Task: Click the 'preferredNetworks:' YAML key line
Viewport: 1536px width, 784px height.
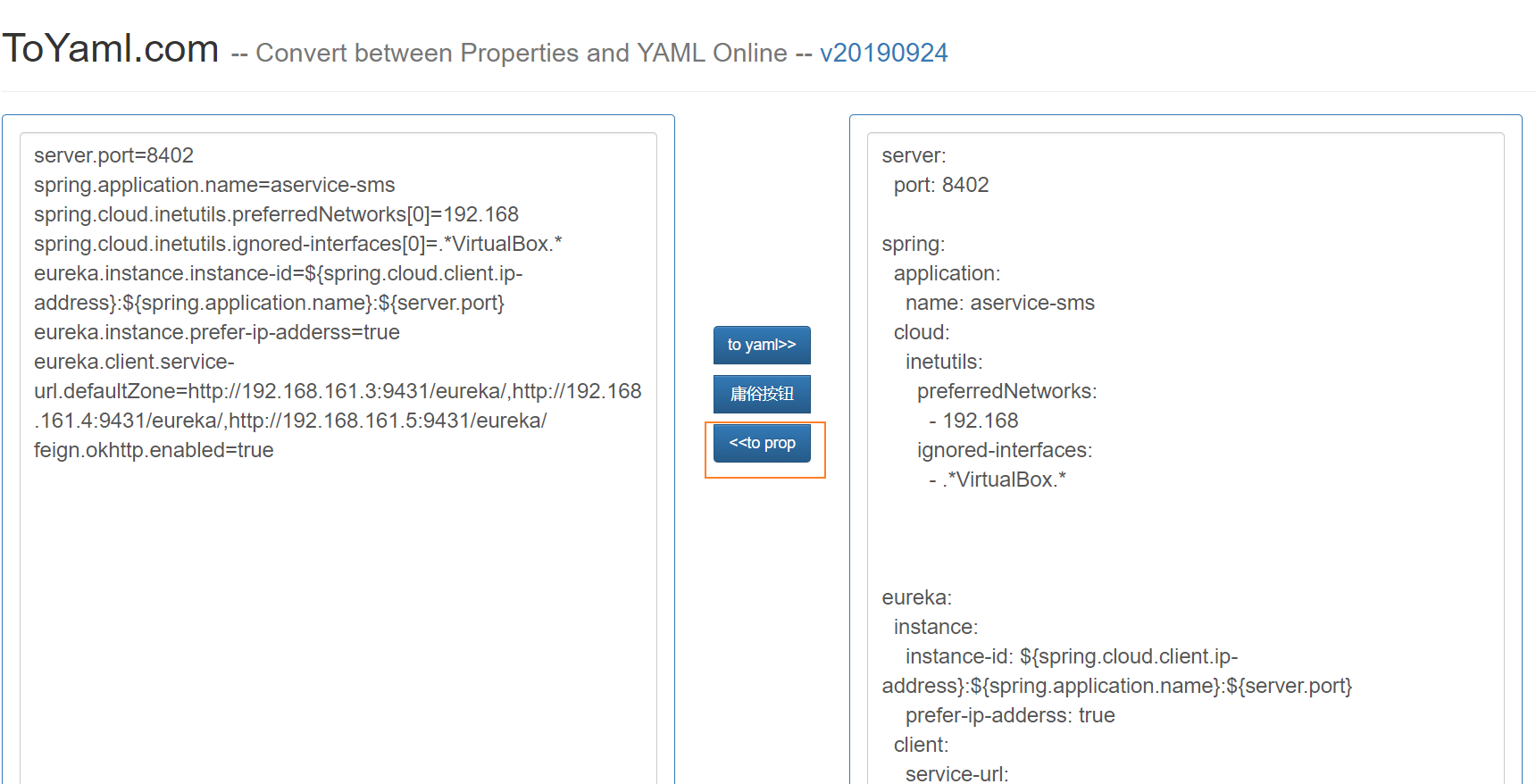Action: pyautogui.click(x=1006, y=391)
